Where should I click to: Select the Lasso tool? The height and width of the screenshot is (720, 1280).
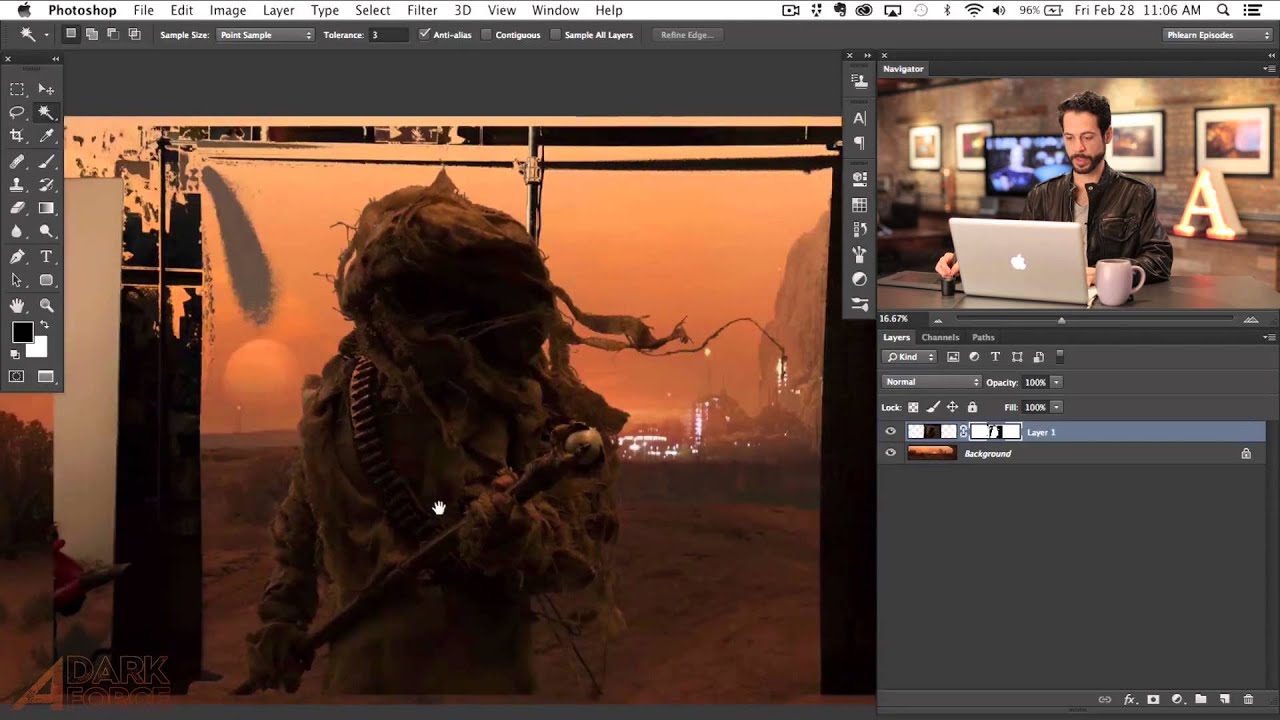(x=17, y=113)
